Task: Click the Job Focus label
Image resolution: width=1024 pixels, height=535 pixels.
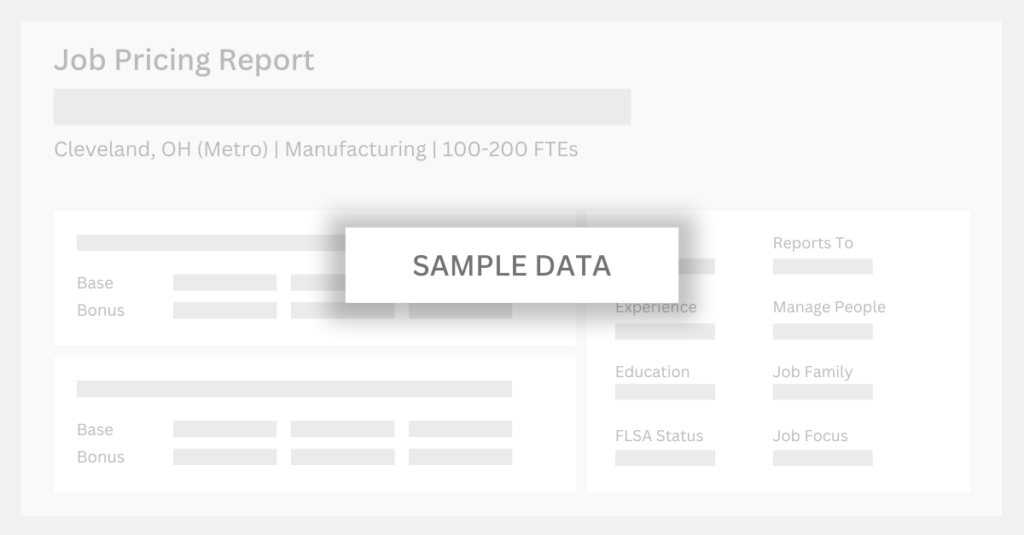Action: point(810,436)
